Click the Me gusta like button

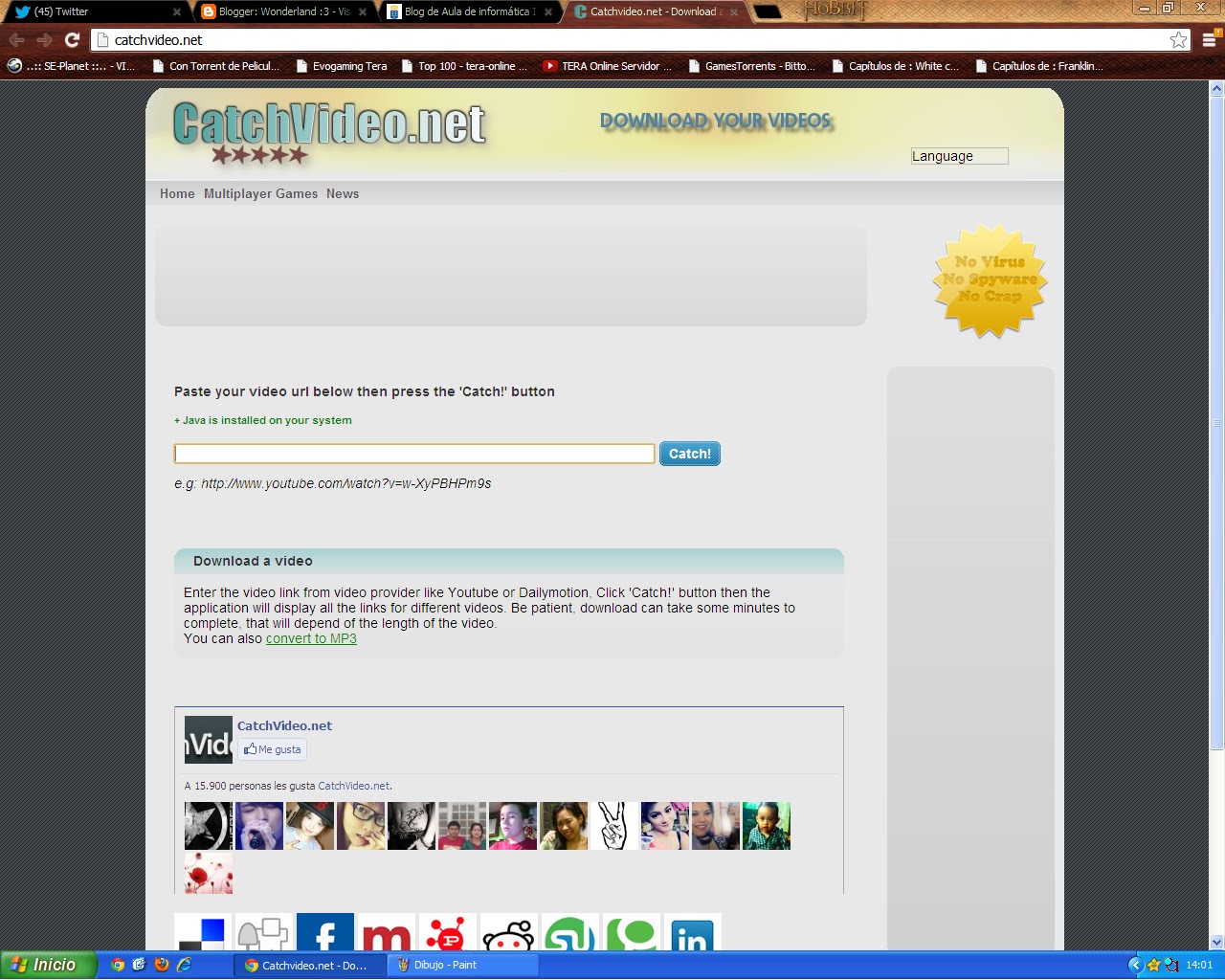(x=273, y=749)
